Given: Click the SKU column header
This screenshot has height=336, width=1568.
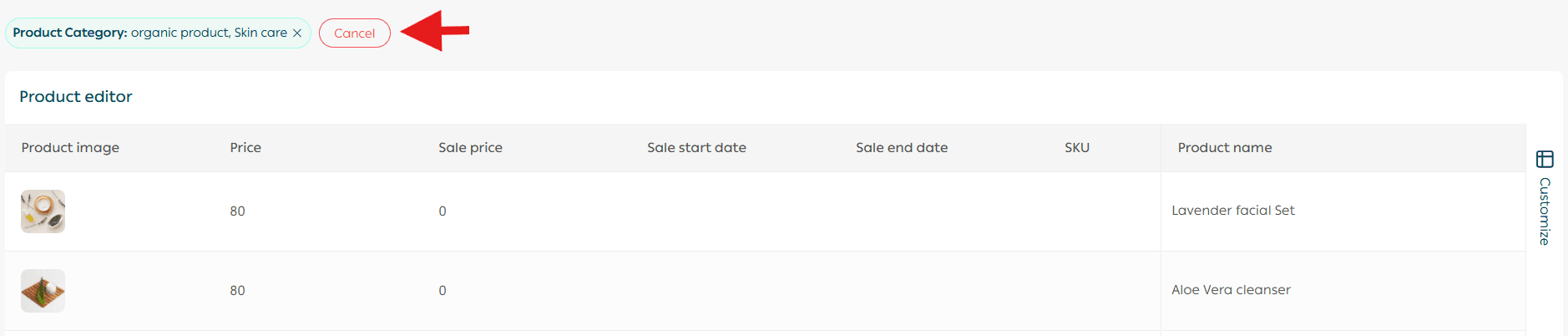Looking at the screenshot, I should click(1077, 148).
